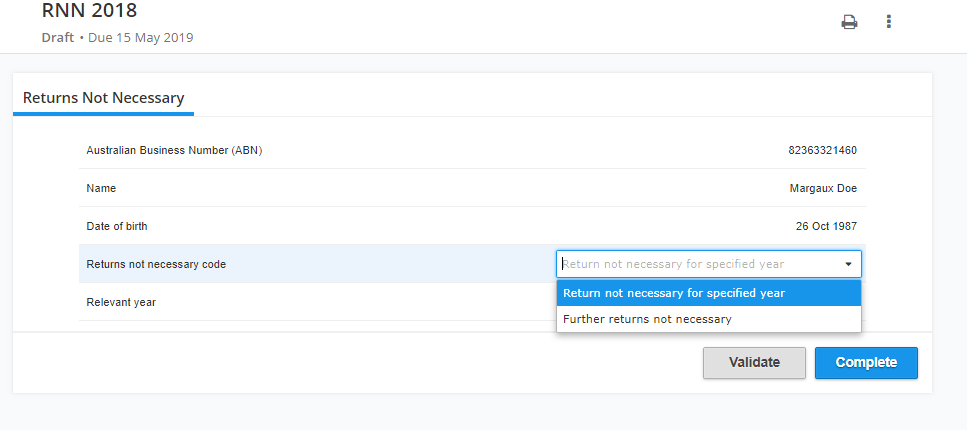
Task: Select the Name row label
Action: [101, 188]
